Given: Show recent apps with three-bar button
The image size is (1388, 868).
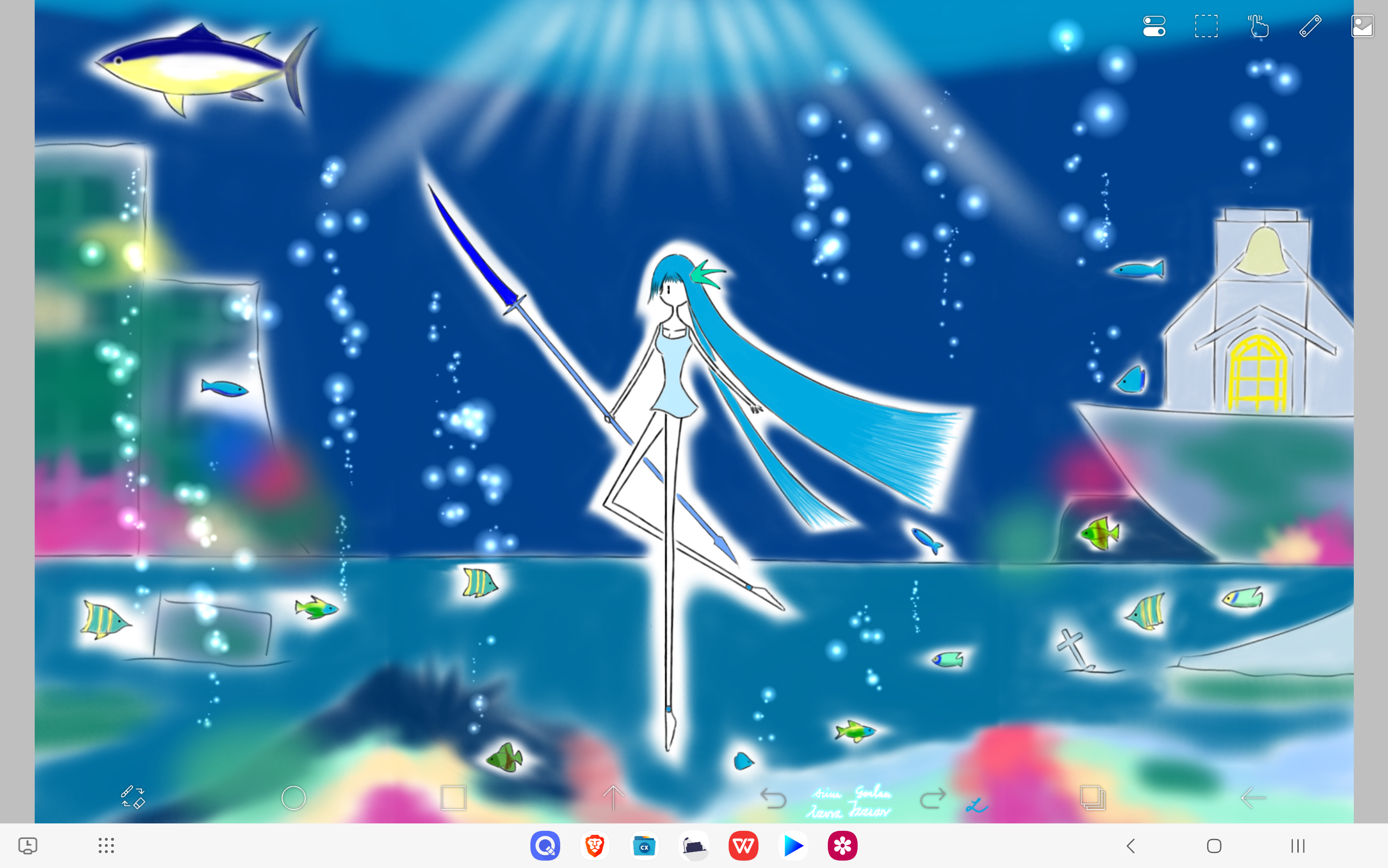Looking at the screenshot, I should pos(1297,846).
